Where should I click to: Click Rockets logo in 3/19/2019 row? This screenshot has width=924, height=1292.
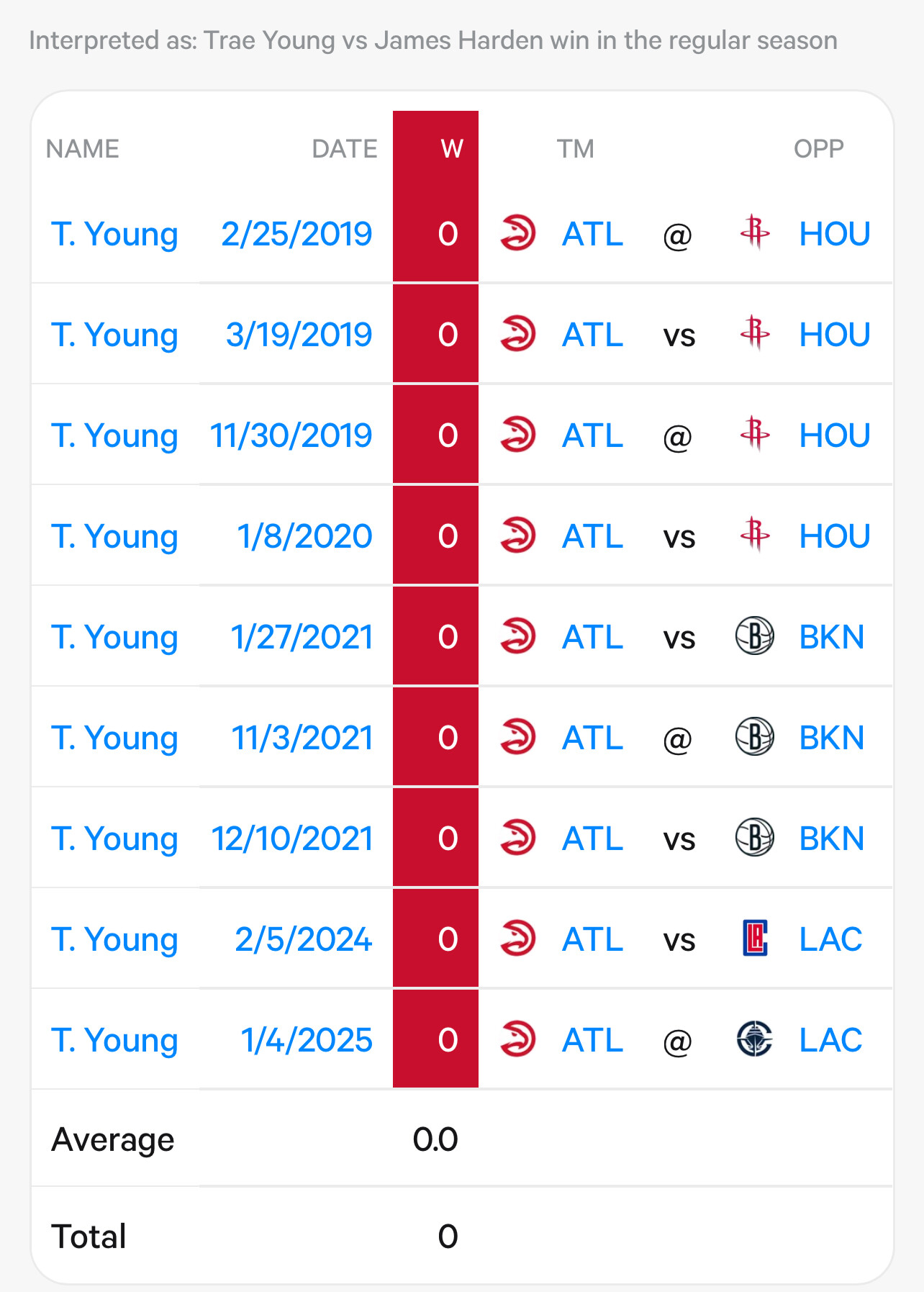pyautogui.click(x=755, y=334)
